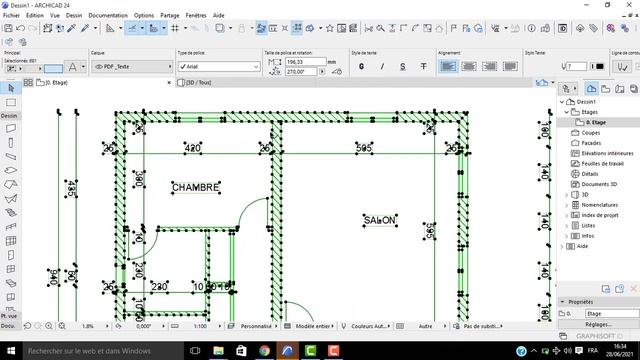640x360 pixels.
Task: Click the info circle icon in toolbar
Action: pos(531,28)
